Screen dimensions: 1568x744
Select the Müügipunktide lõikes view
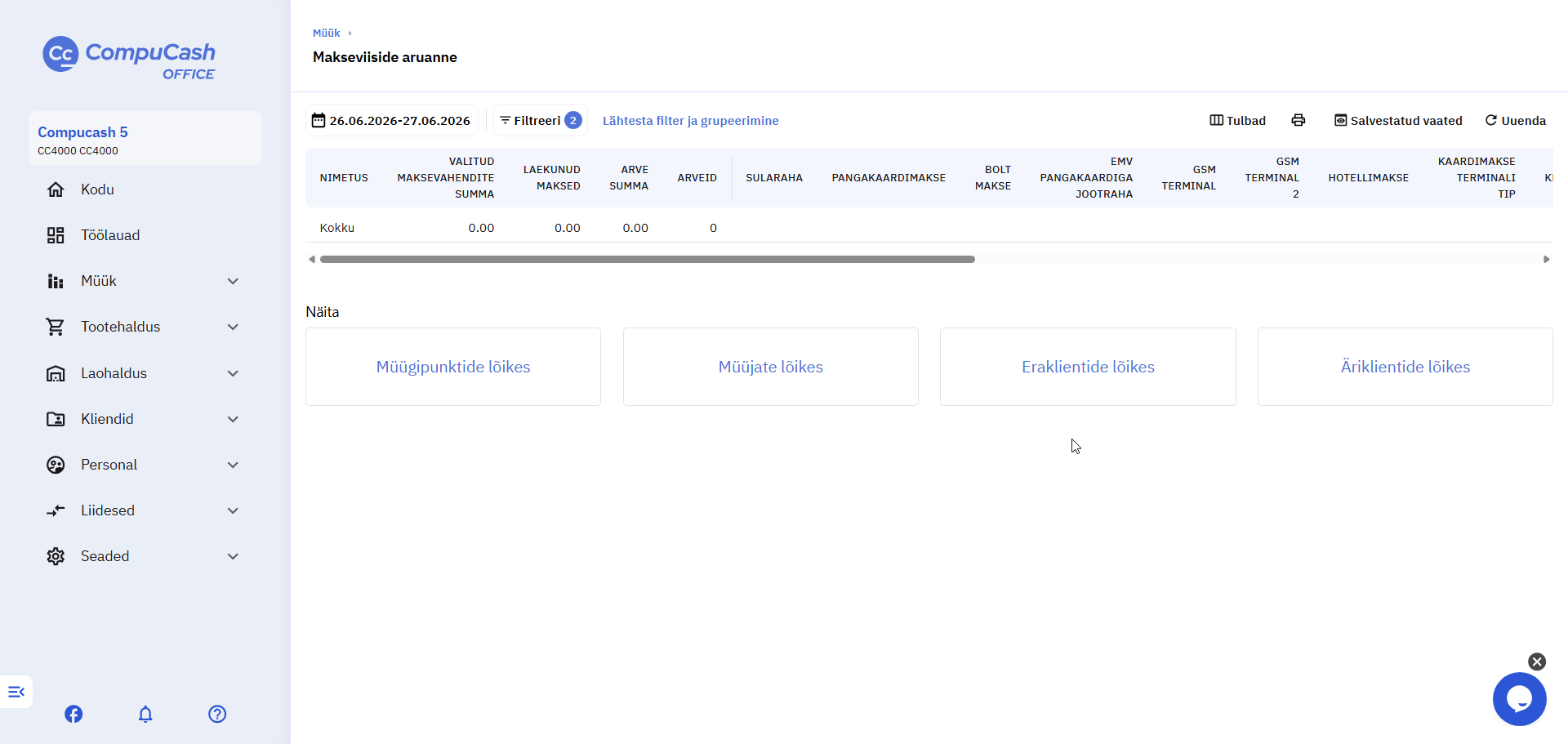pyautogui.click(x=453, y=367)
